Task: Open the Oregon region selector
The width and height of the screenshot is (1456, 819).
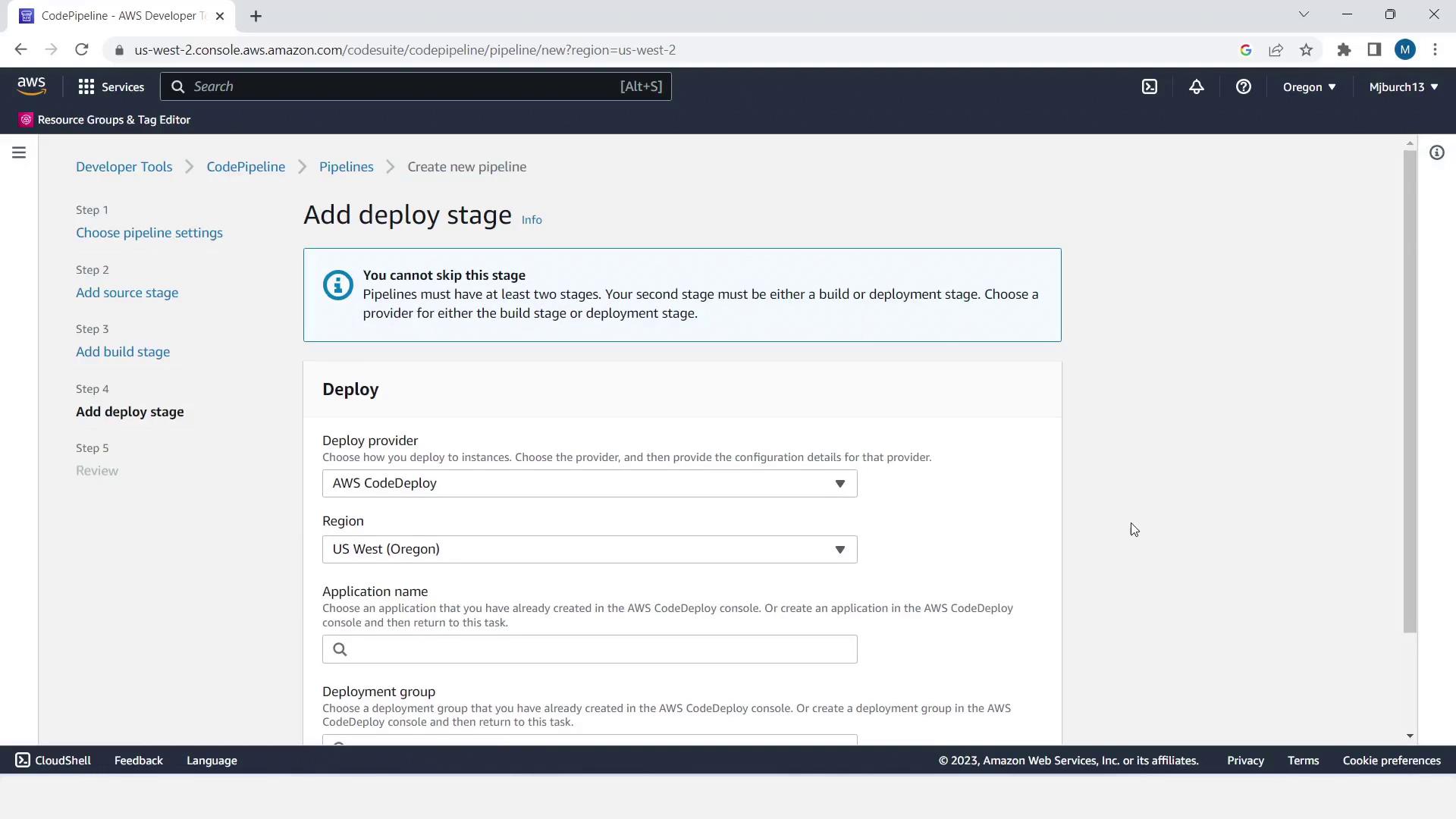Action: (1309, 86)
